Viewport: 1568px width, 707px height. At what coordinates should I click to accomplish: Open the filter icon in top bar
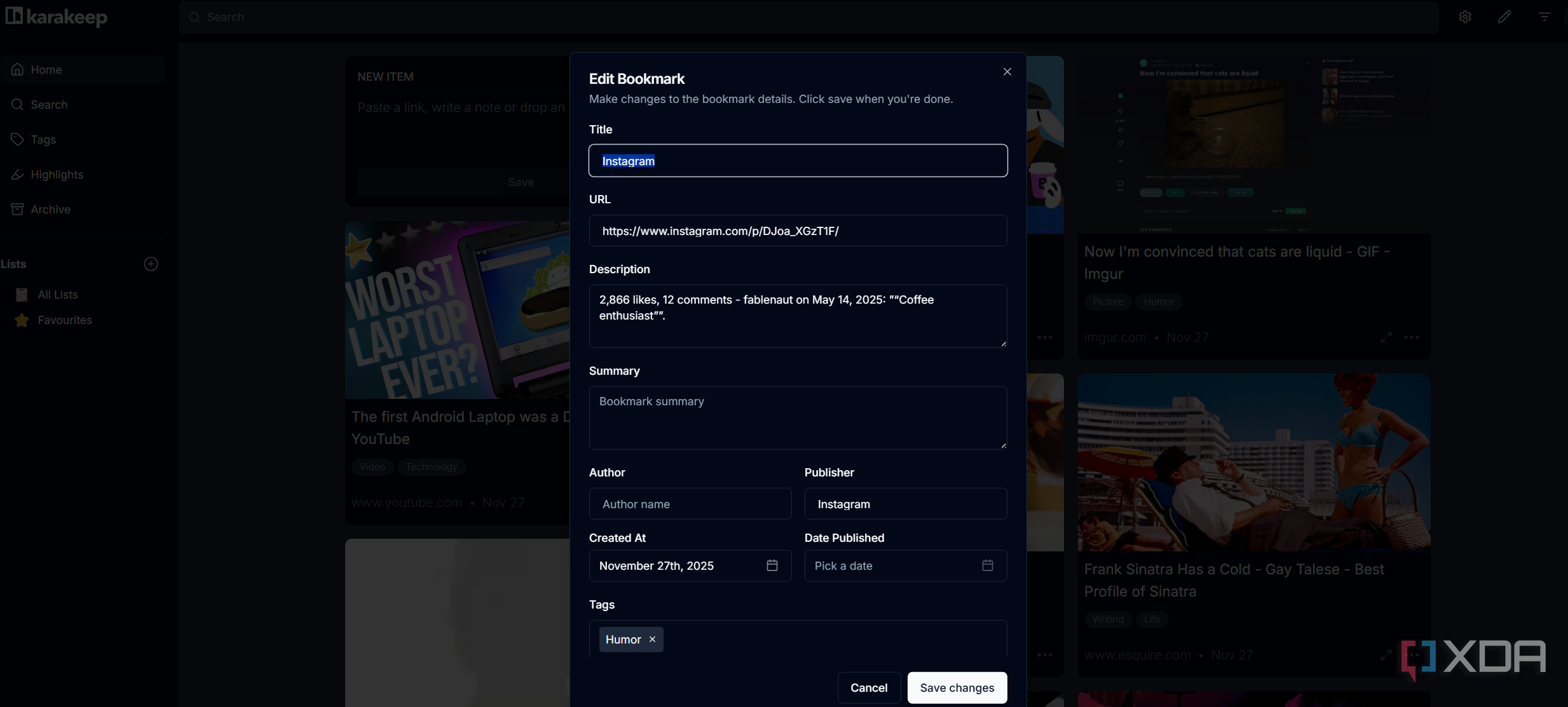click(x=1544, y=17)
